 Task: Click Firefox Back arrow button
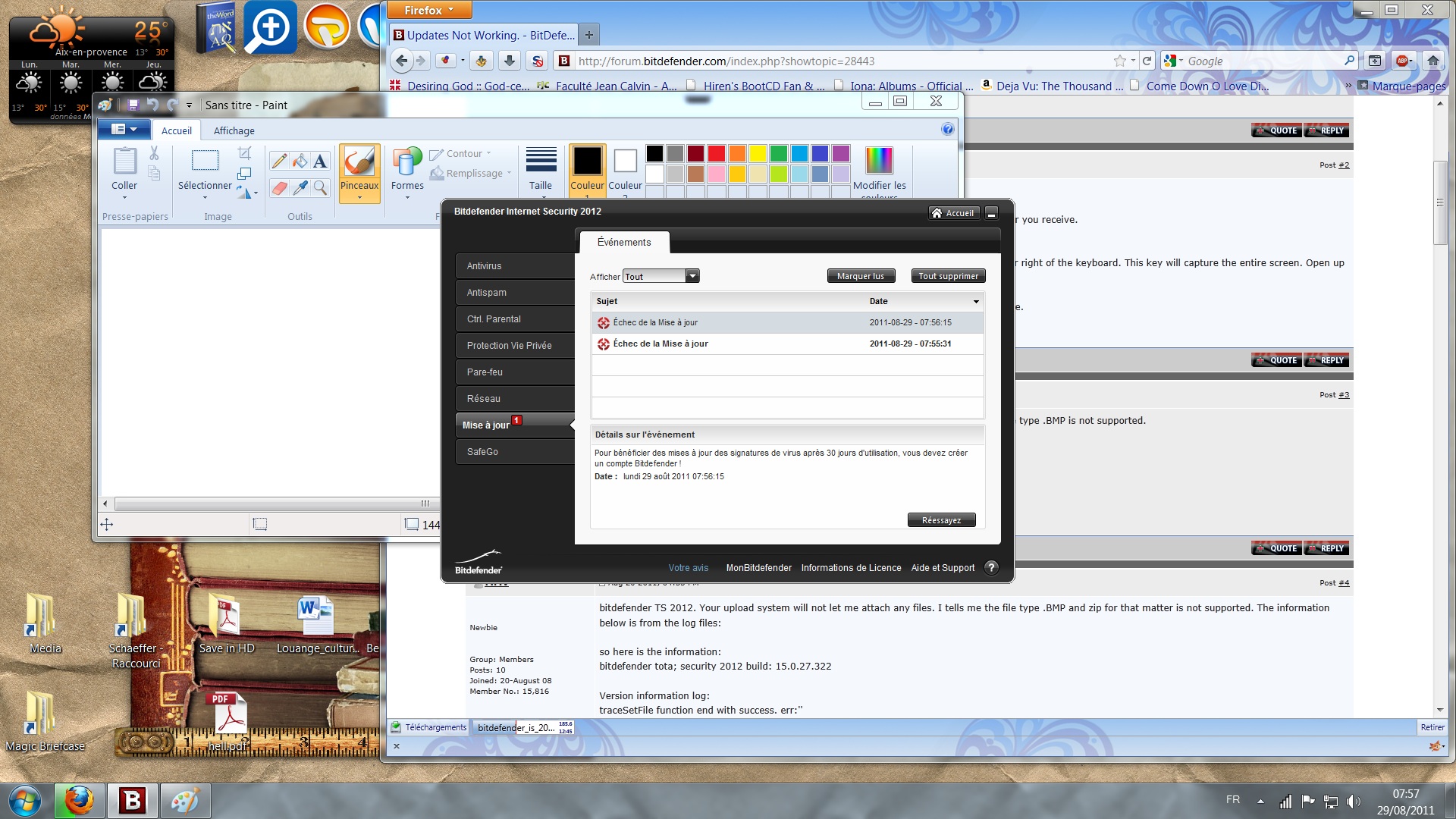[x=402, y=61]
